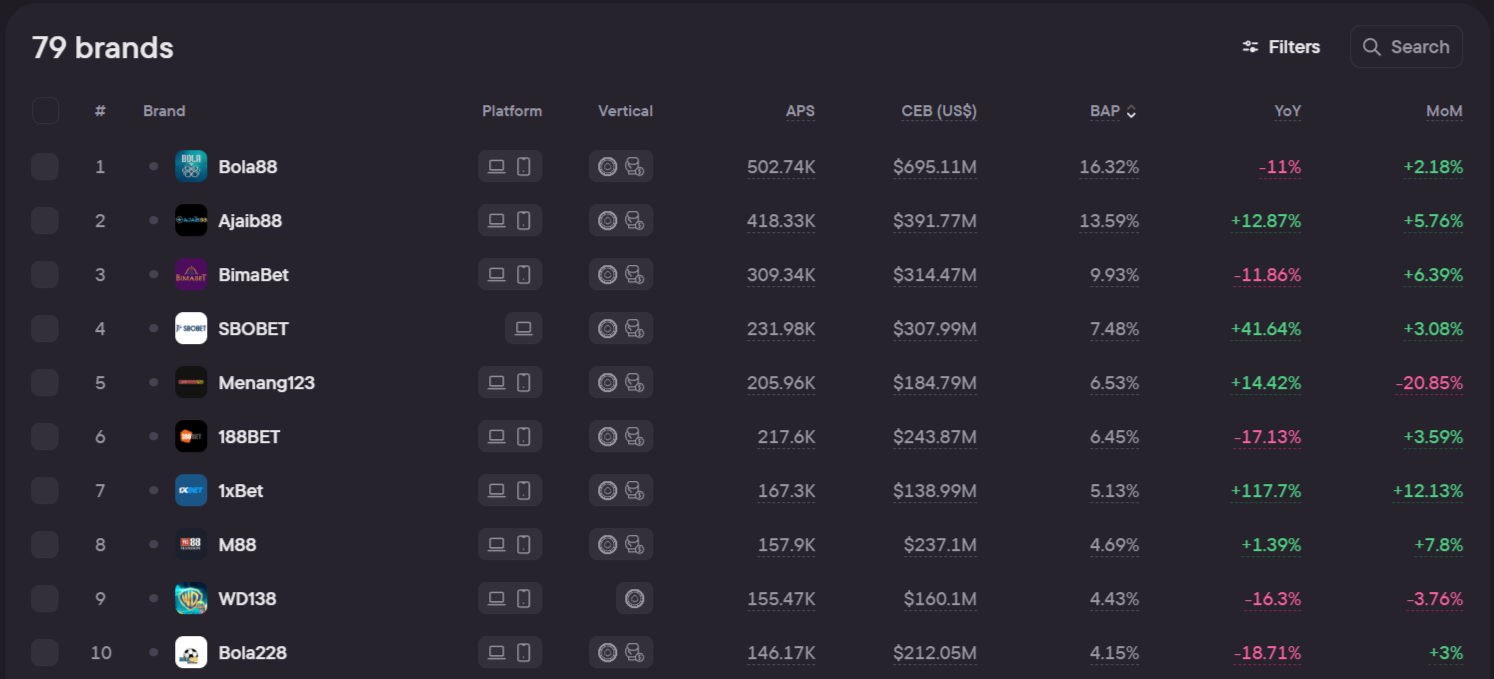
Task: Click the Menang123 desktop platform icon
Action: click(x=496, y=382)
